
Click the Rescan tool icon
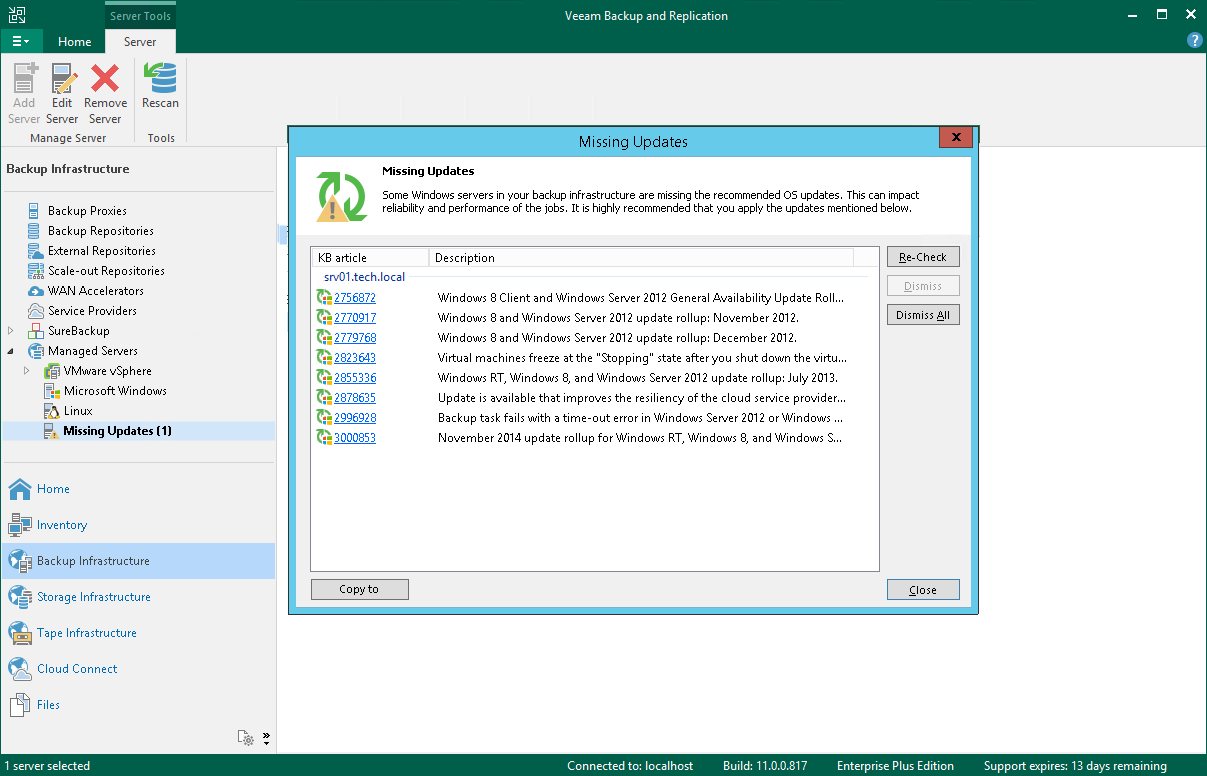click(x=160, y=79)
